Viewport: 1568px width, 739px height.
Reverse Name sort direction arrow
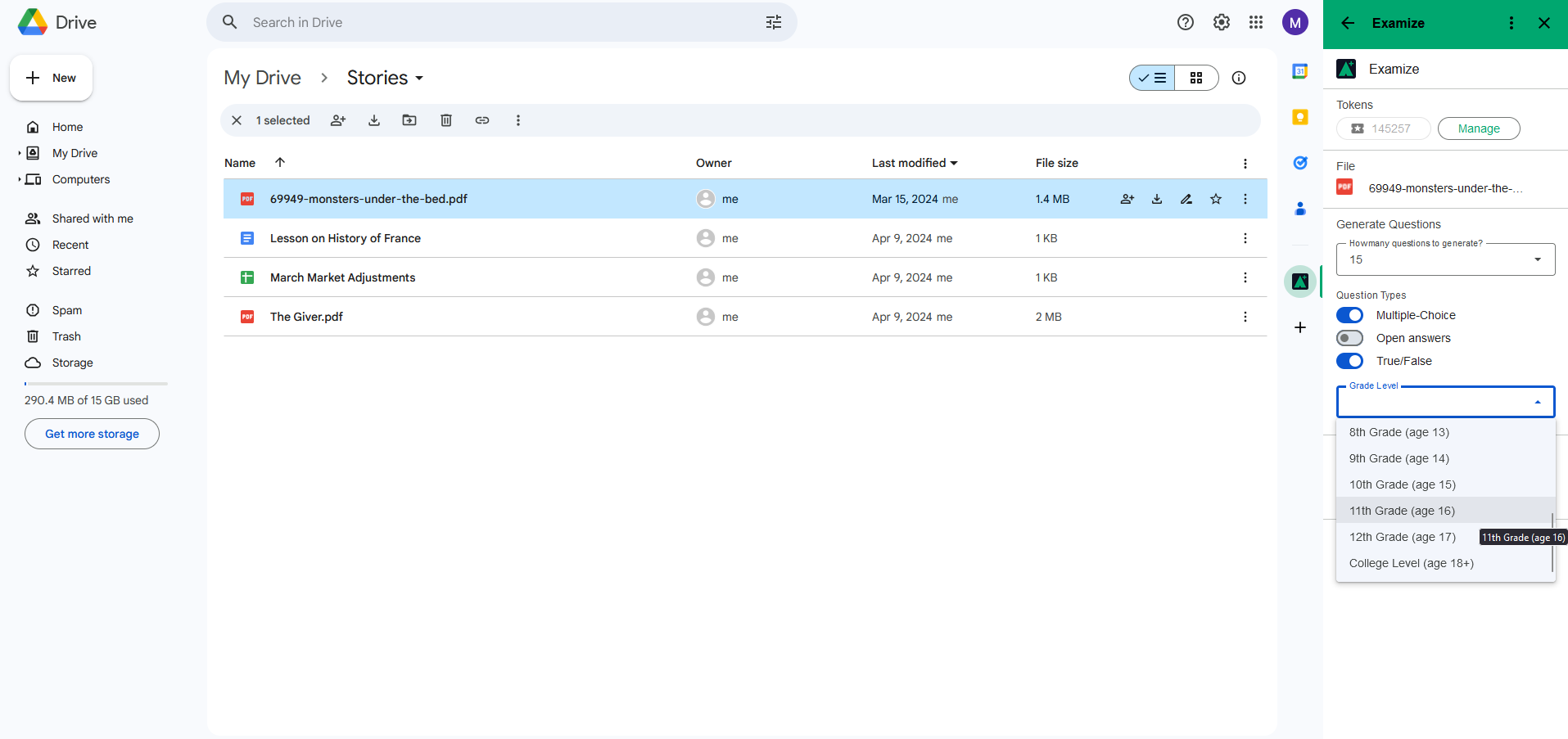click(280, 162)
